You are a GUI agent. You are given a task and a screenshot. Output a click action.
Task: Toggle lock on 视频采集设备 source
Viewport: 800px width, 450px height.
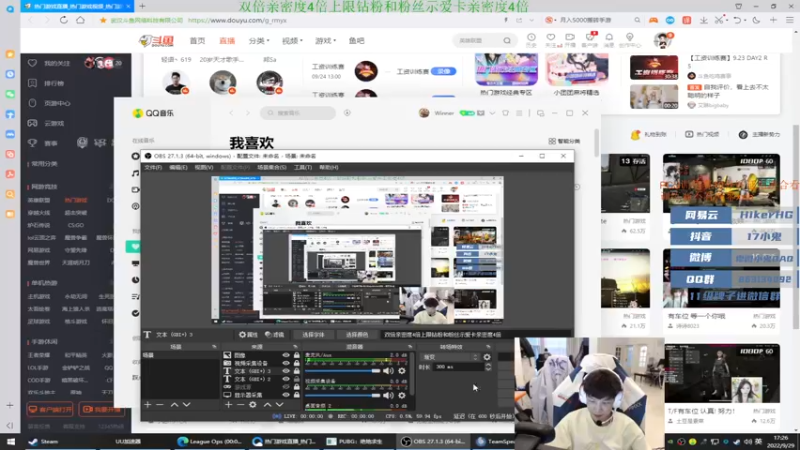[x=296, y=363]
